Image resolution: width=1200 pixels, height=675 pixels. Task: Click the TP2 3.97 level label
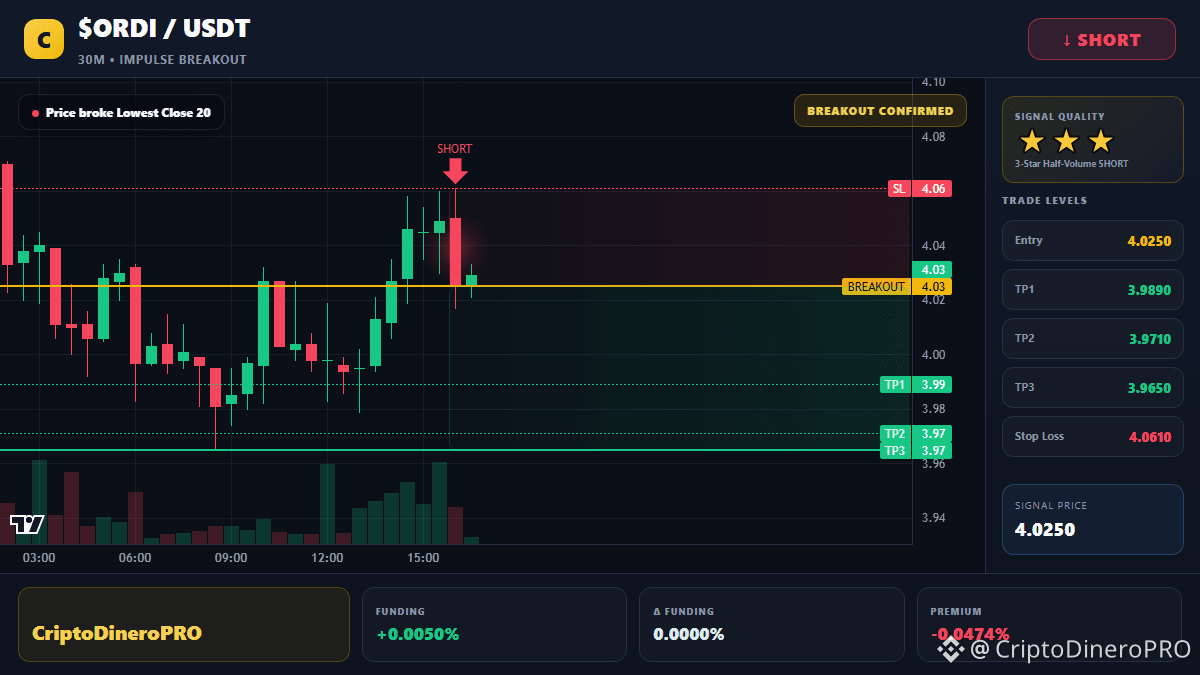(916, 433)
